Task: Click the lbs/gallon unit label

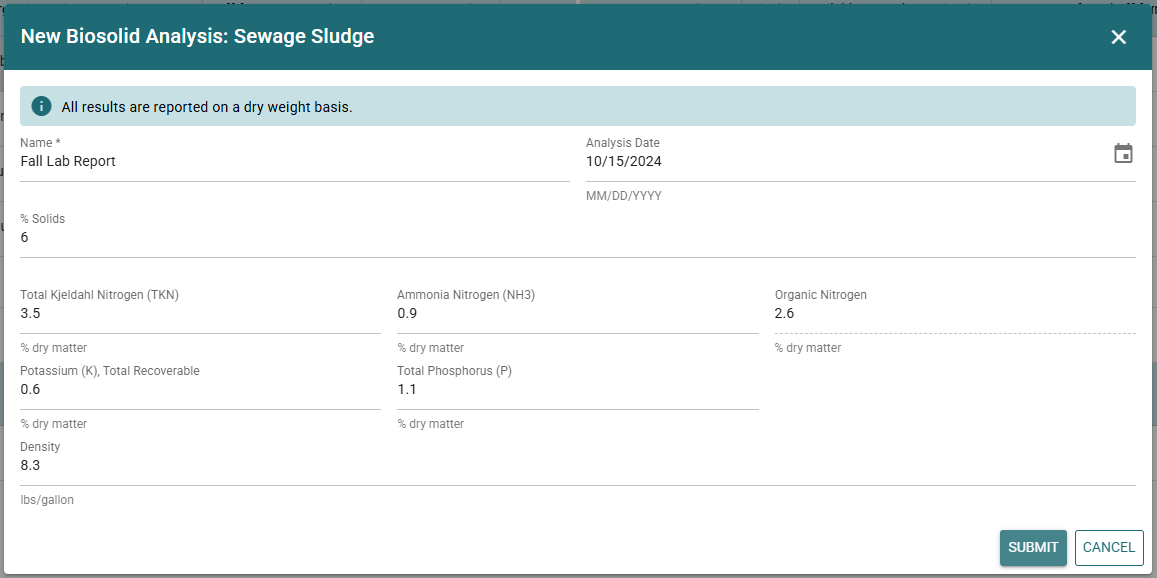Action: [x=47, y=500]
